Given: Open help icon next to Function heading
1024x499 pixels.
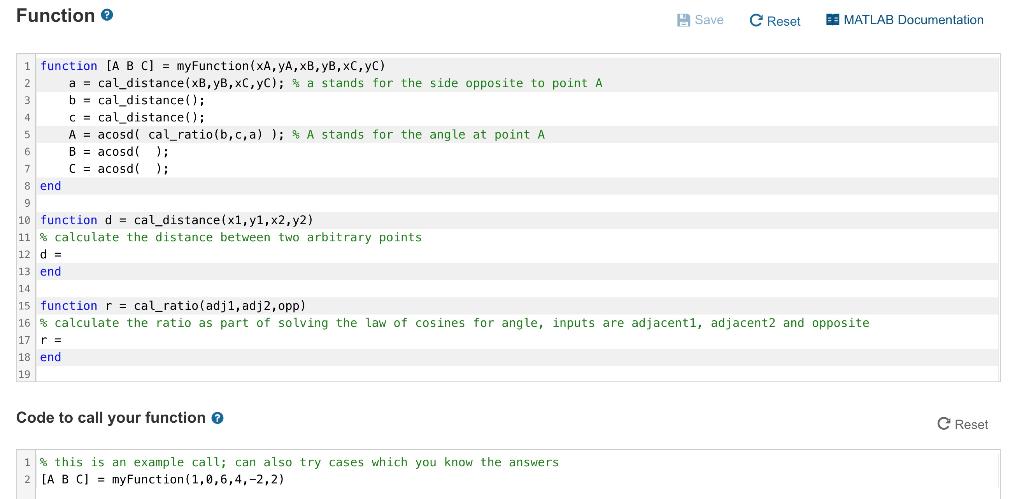Looking at the screenshot, I should tap(107, 16).
